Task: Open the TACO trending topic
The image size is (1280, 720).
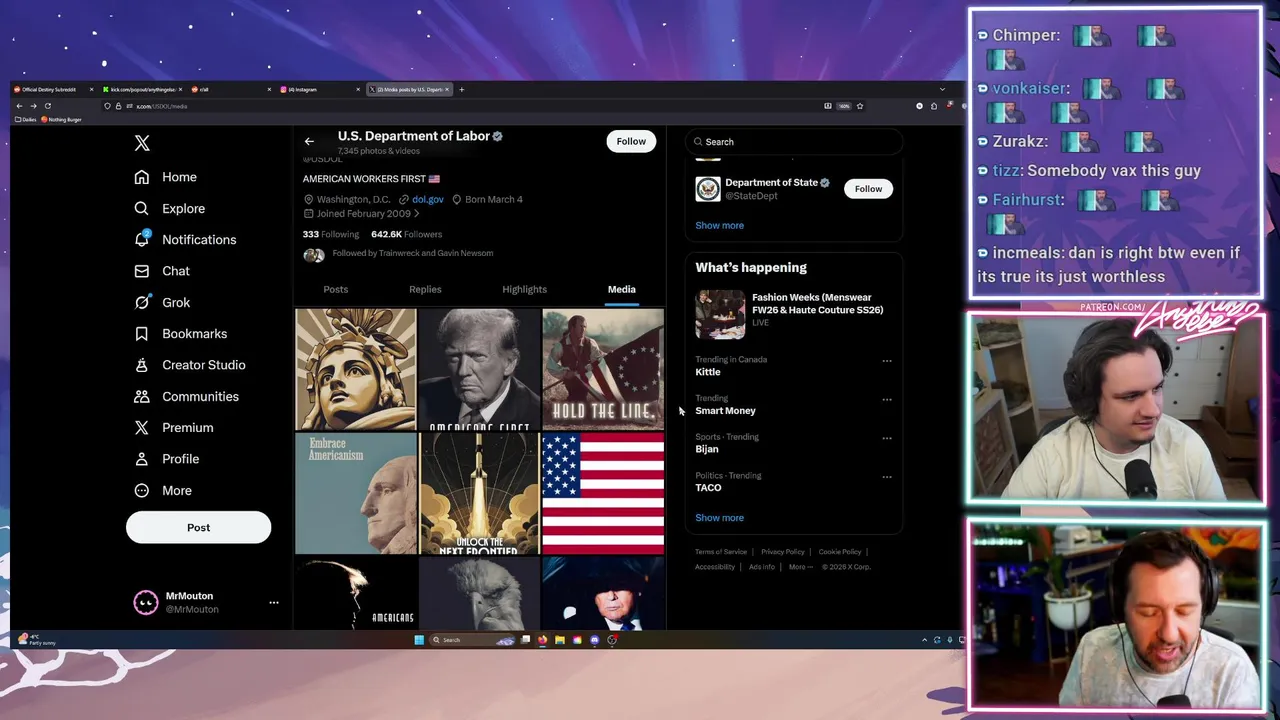Action: coord(708,488)
